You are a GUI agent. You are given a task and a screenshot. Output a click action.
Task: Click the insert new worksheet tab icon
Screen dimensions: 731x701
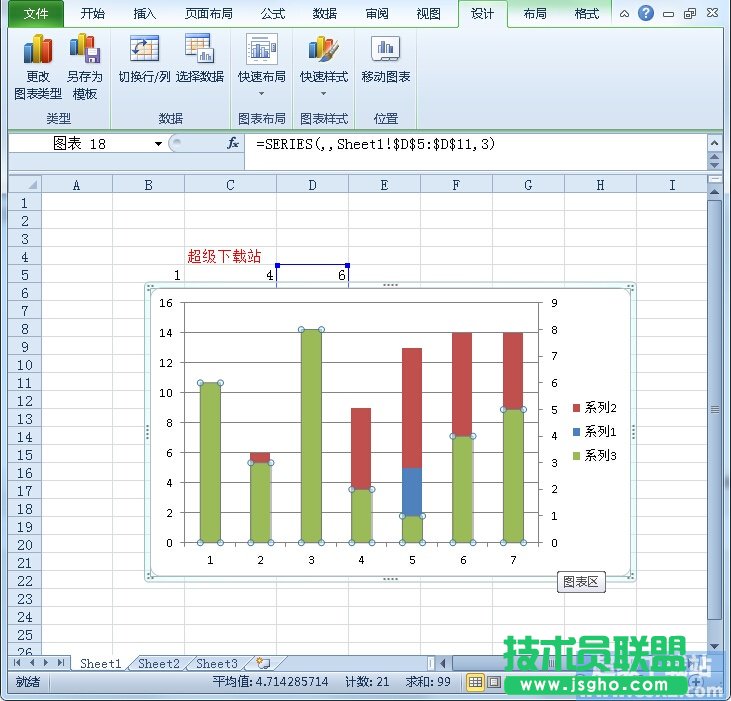point(262,663)
